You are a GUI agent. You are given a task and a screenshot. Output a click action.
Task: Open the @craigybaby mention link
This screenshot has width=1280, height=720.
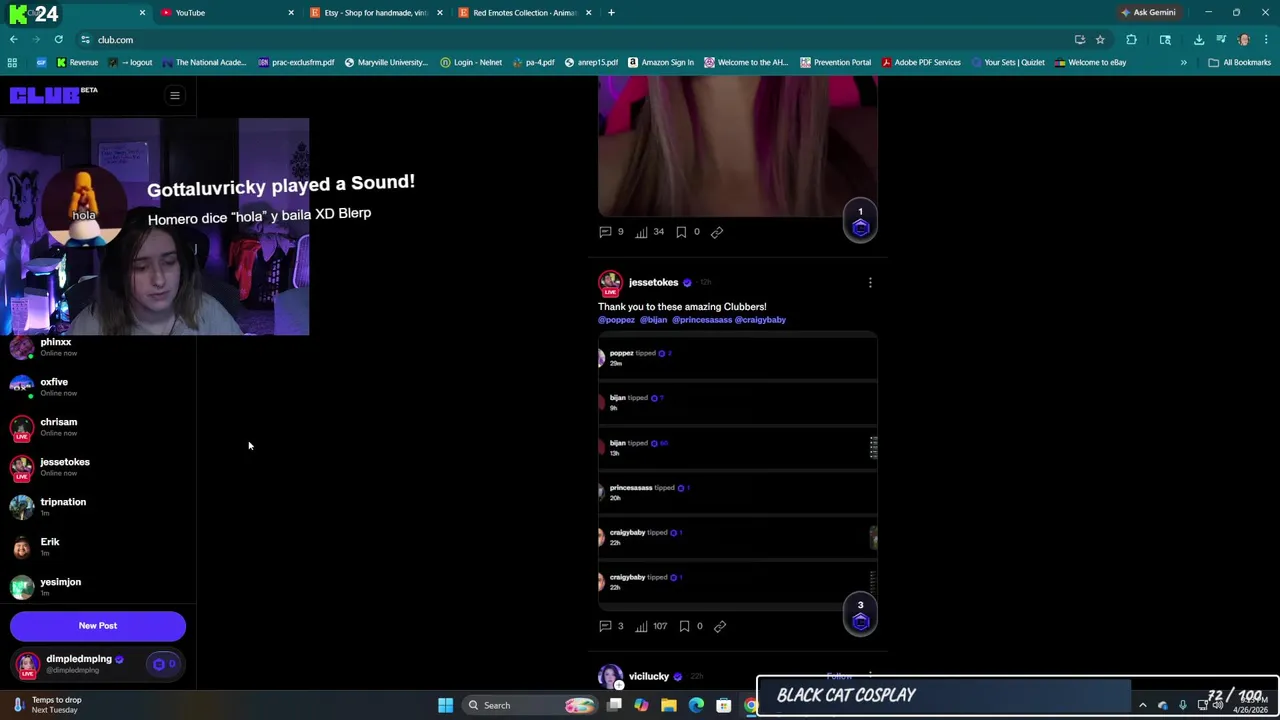click(760, 320)
